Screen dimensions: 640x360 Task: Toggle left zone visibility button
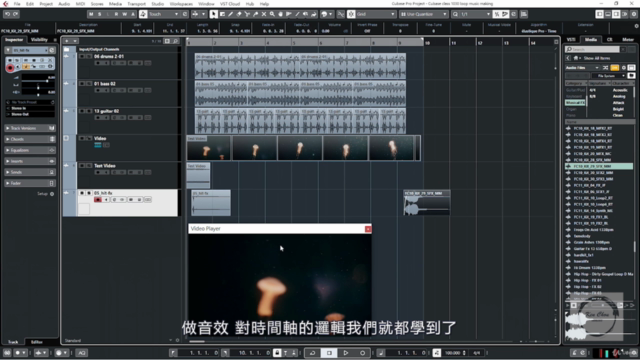pos(600,14)
